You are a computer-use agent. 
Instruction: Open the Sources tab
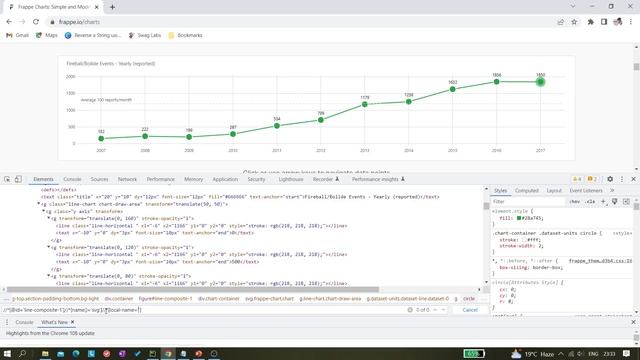coord(99,179)
